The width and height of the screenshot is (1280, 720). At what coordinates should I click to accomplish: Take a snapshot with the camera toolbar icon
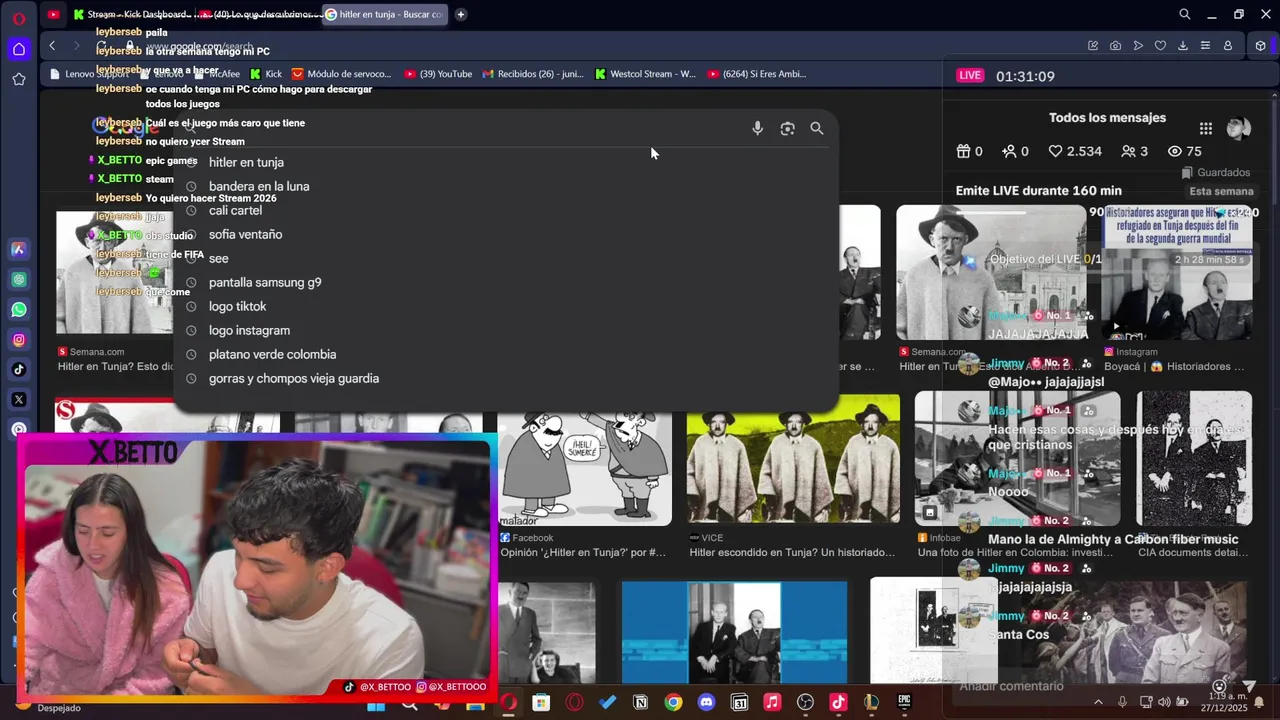1115,46
